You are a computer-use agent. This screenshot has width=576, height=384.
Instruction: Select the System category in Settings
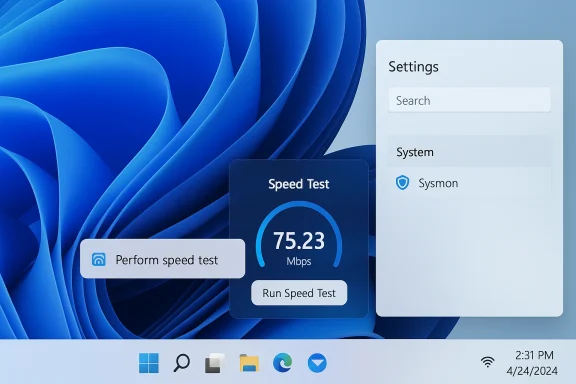[x=469, y=152]
